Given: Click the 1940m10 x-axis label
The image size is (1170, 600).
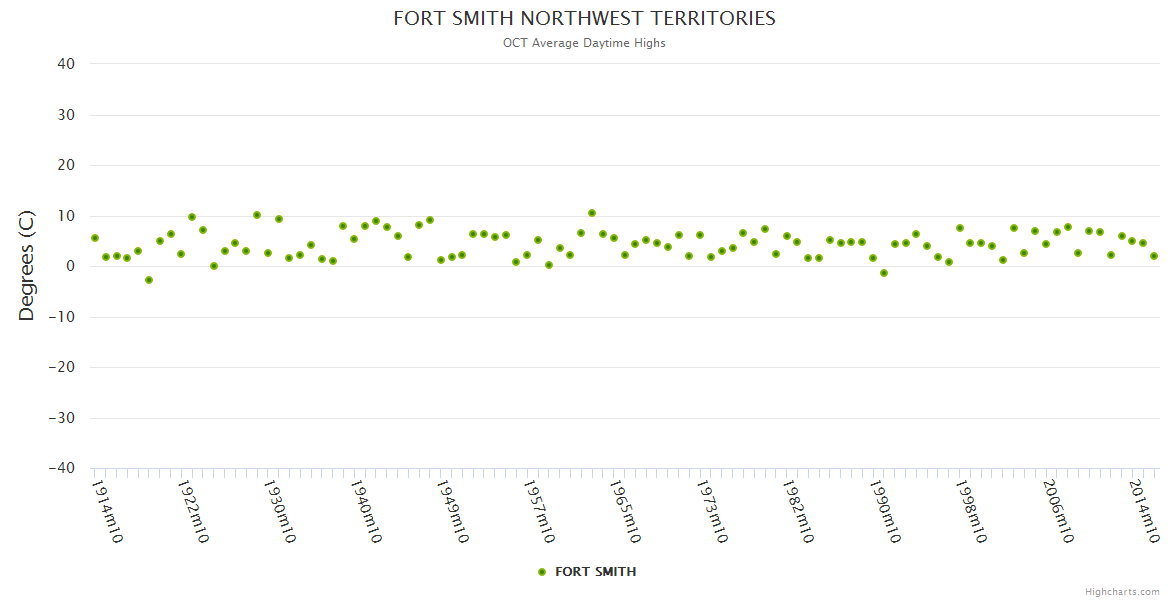Looking at the screenshot, I should tap(366, 511).
